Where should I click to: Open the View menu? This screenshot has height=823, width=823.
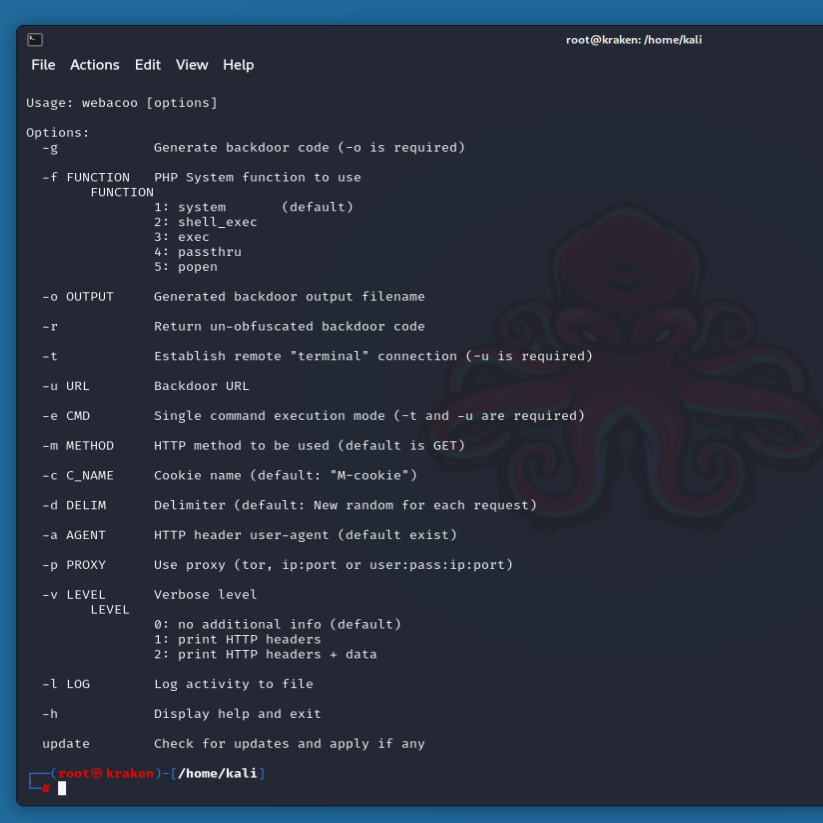(192, 65)
